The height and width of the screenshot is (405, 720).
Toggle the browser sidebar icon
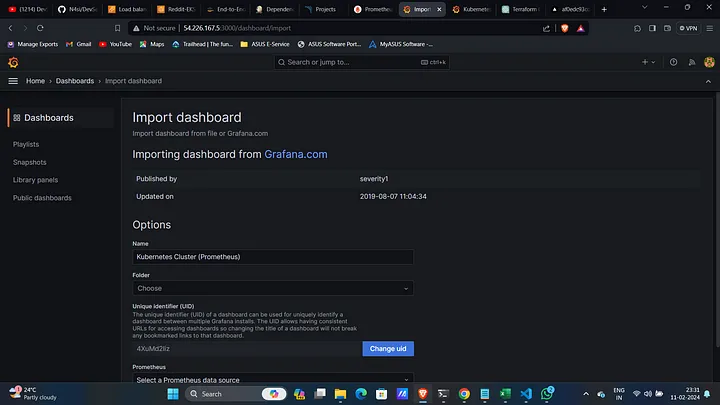[x=652, y=28]
